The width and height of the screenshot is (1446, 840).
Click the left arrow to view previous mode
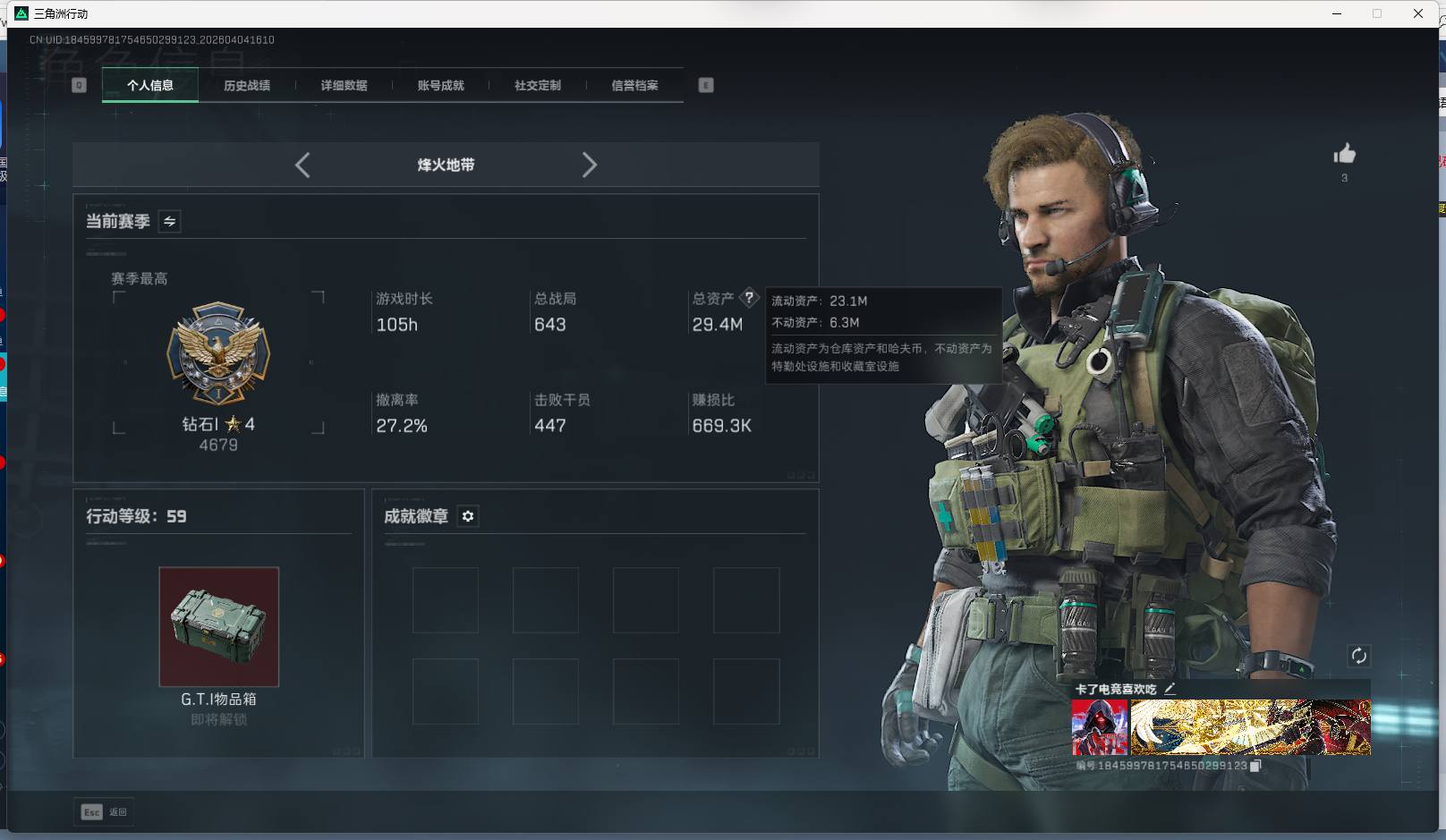click(302, 165)
